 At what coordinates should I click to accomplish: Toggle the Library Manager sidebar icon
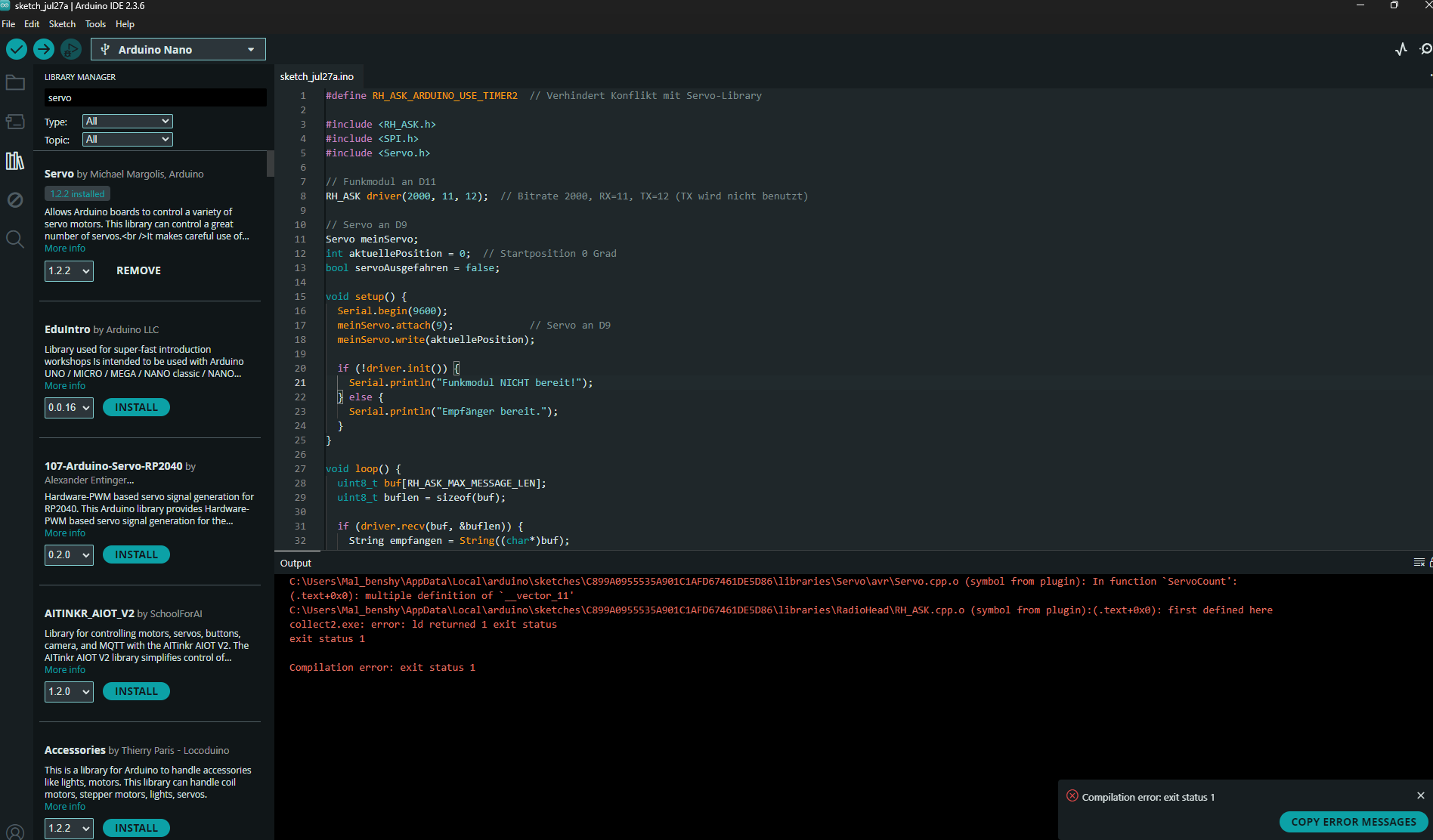(x=15, y=161)
